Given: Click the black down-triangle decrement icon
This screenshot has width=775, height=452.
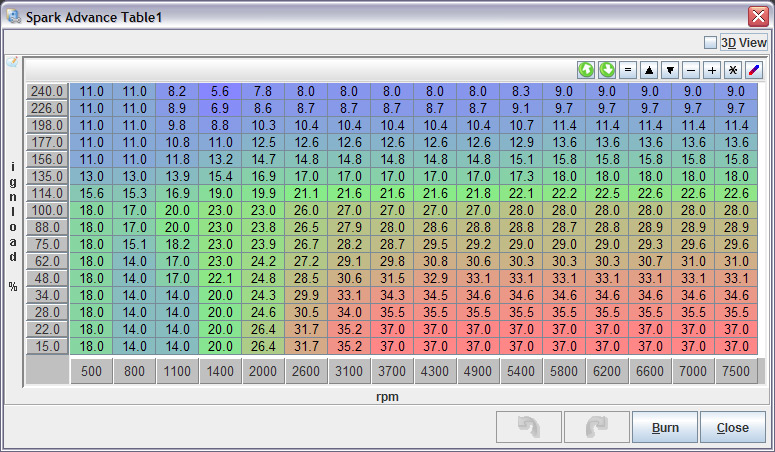Looking at the screenshot, I should point(670,70).
